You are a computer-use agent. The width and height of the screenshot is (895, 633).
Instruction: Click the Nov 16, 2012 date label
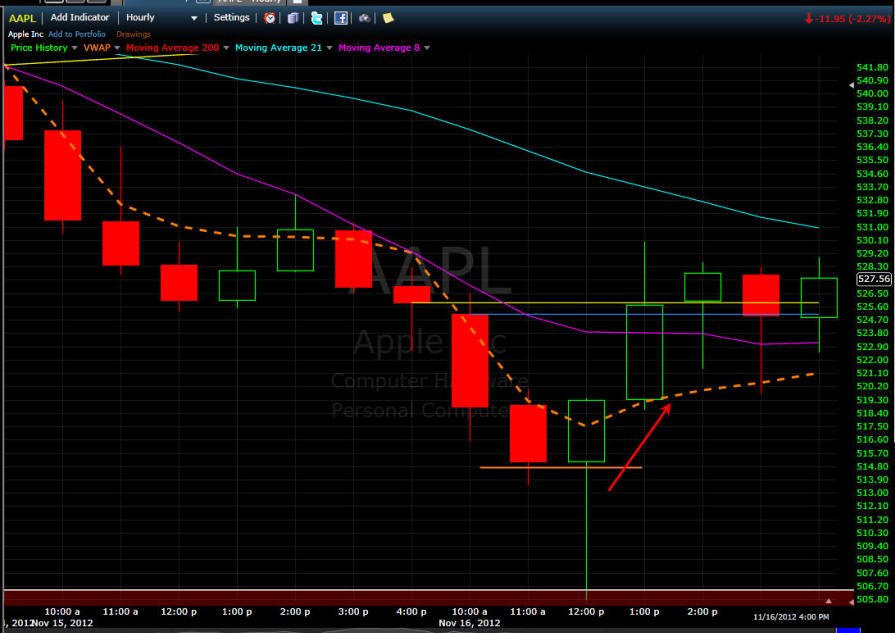click(469, 623)
